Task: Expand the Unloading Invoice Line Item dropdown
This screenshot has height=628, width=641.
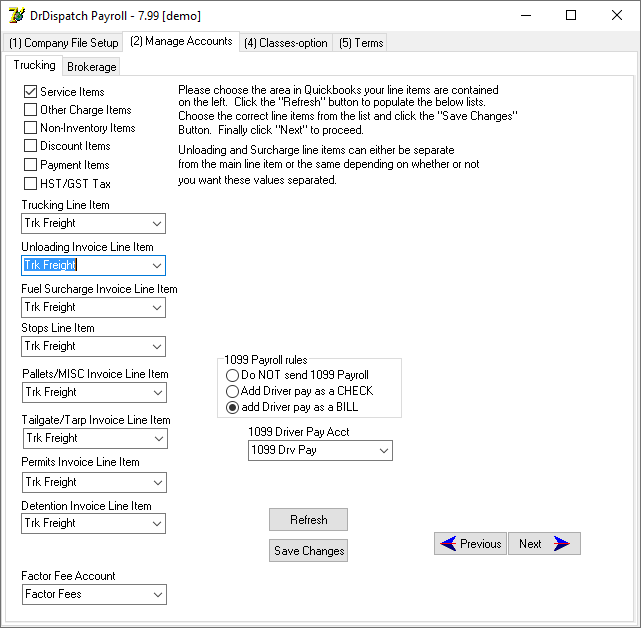Action: coord(157,266)
